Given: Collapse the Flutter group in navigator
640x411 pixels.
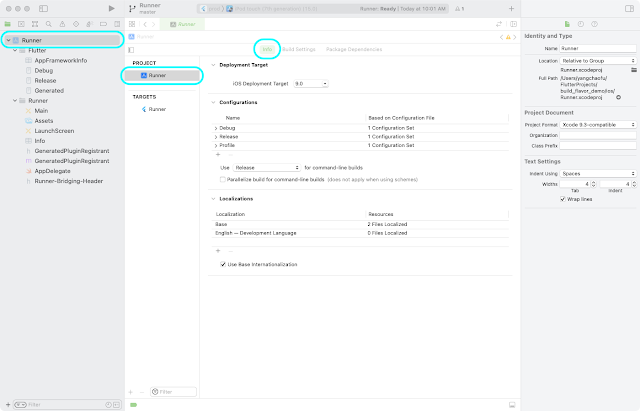Looking at the screenshot, I should [x=15, y=50].
